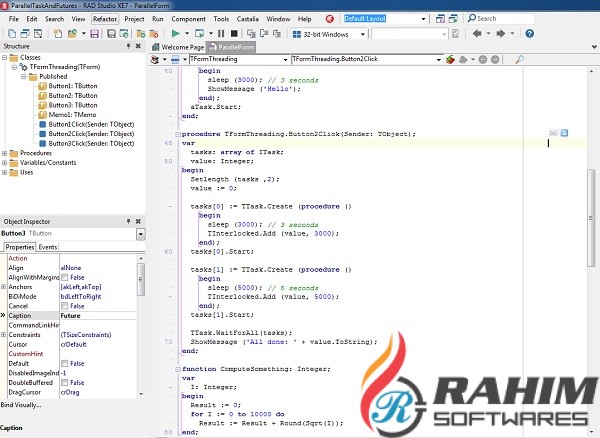Viewport: 600px width, 438px height.
Task: Click the Save All icon
Action: (111, 34)
